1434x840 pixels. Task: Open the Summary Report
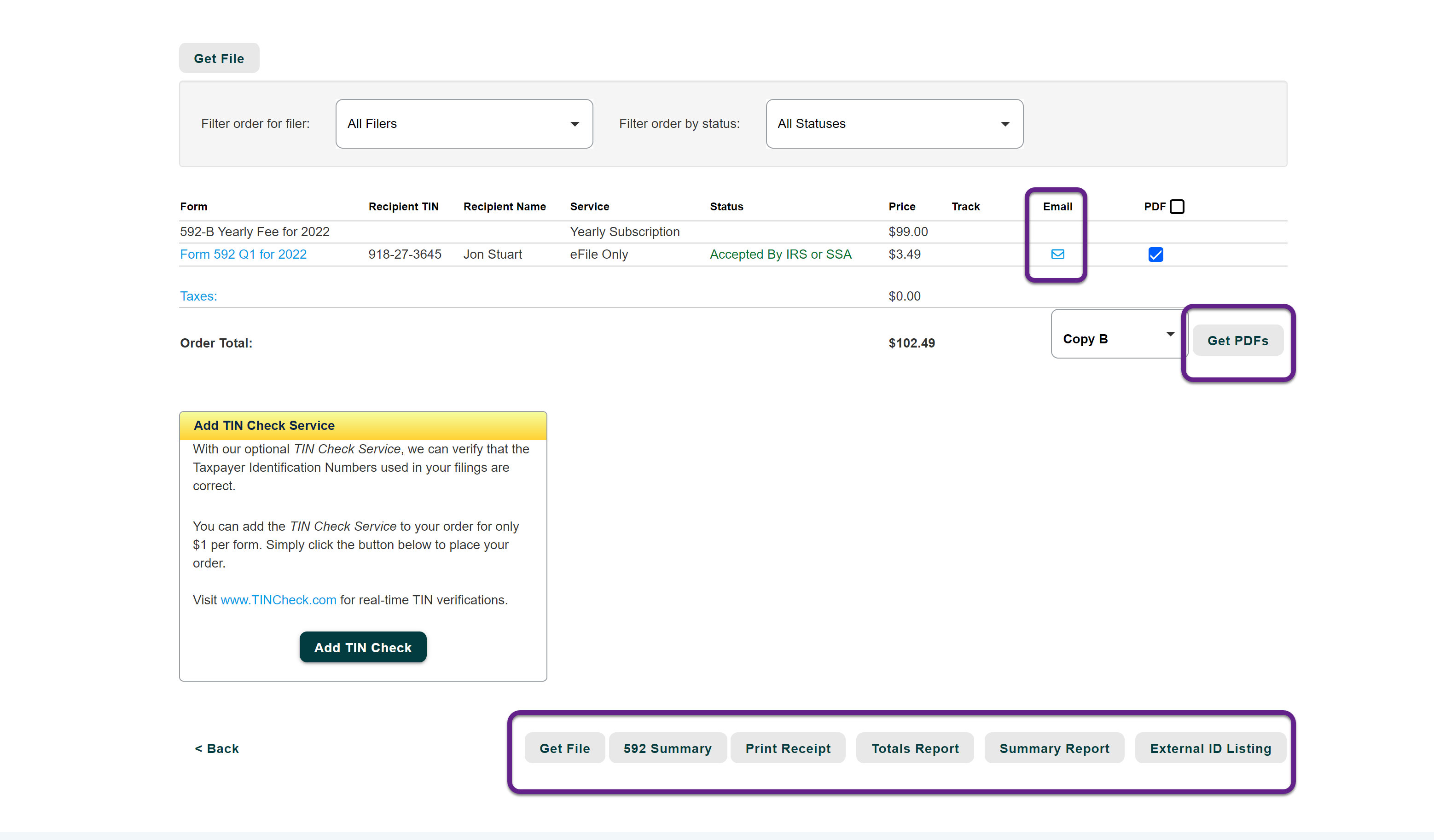1054,748
